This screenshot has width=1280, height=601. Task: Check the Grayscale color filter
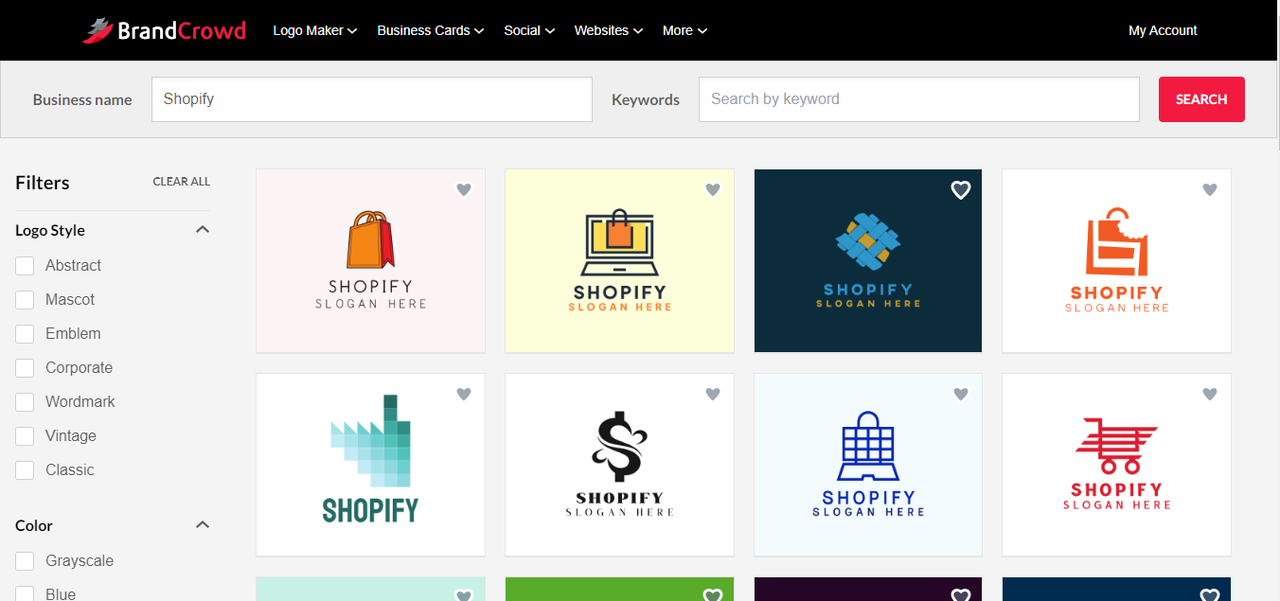(25, 561)
